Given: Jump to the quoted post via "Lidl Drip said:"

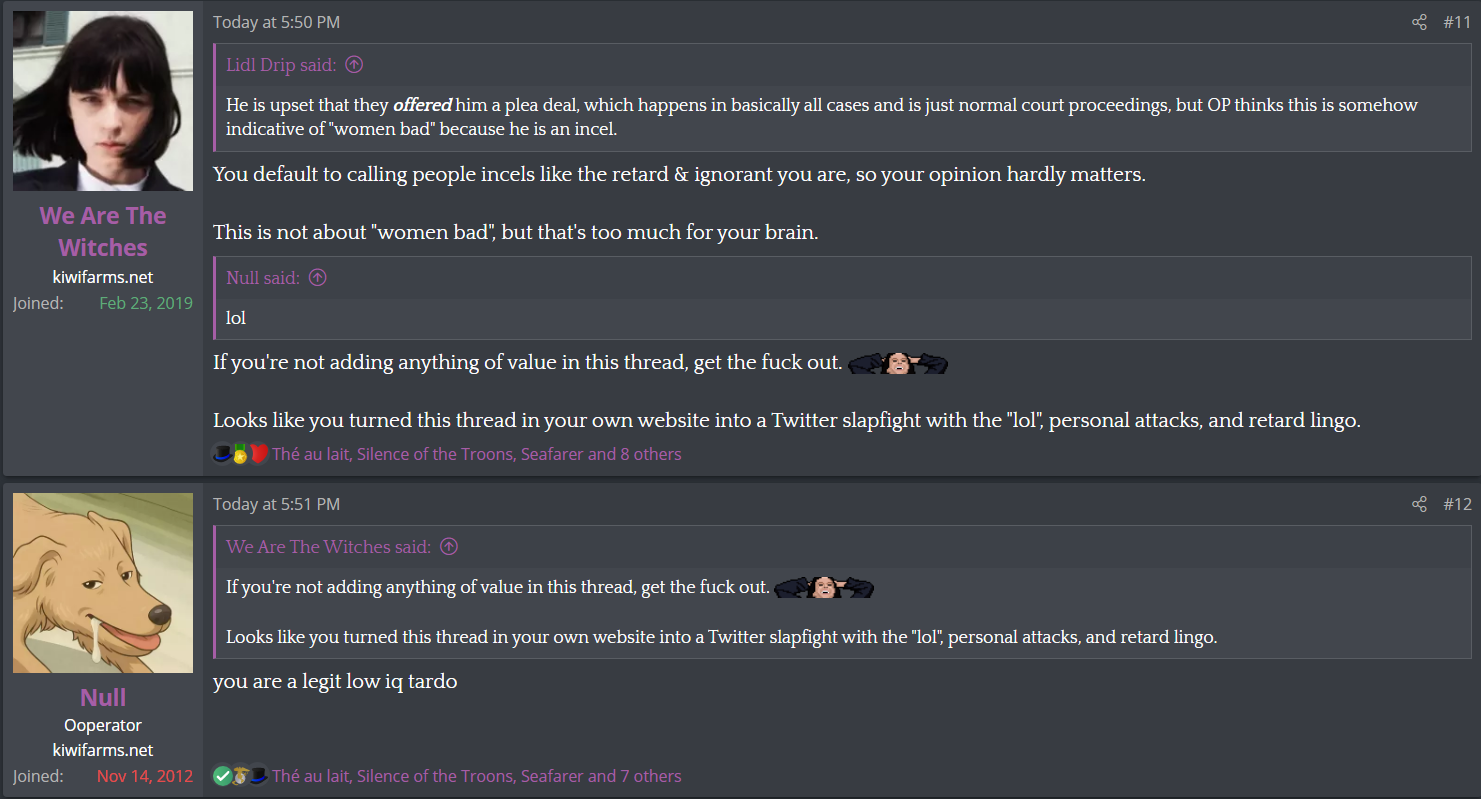Looking at the screenshot, I should [x=281, y=65].
